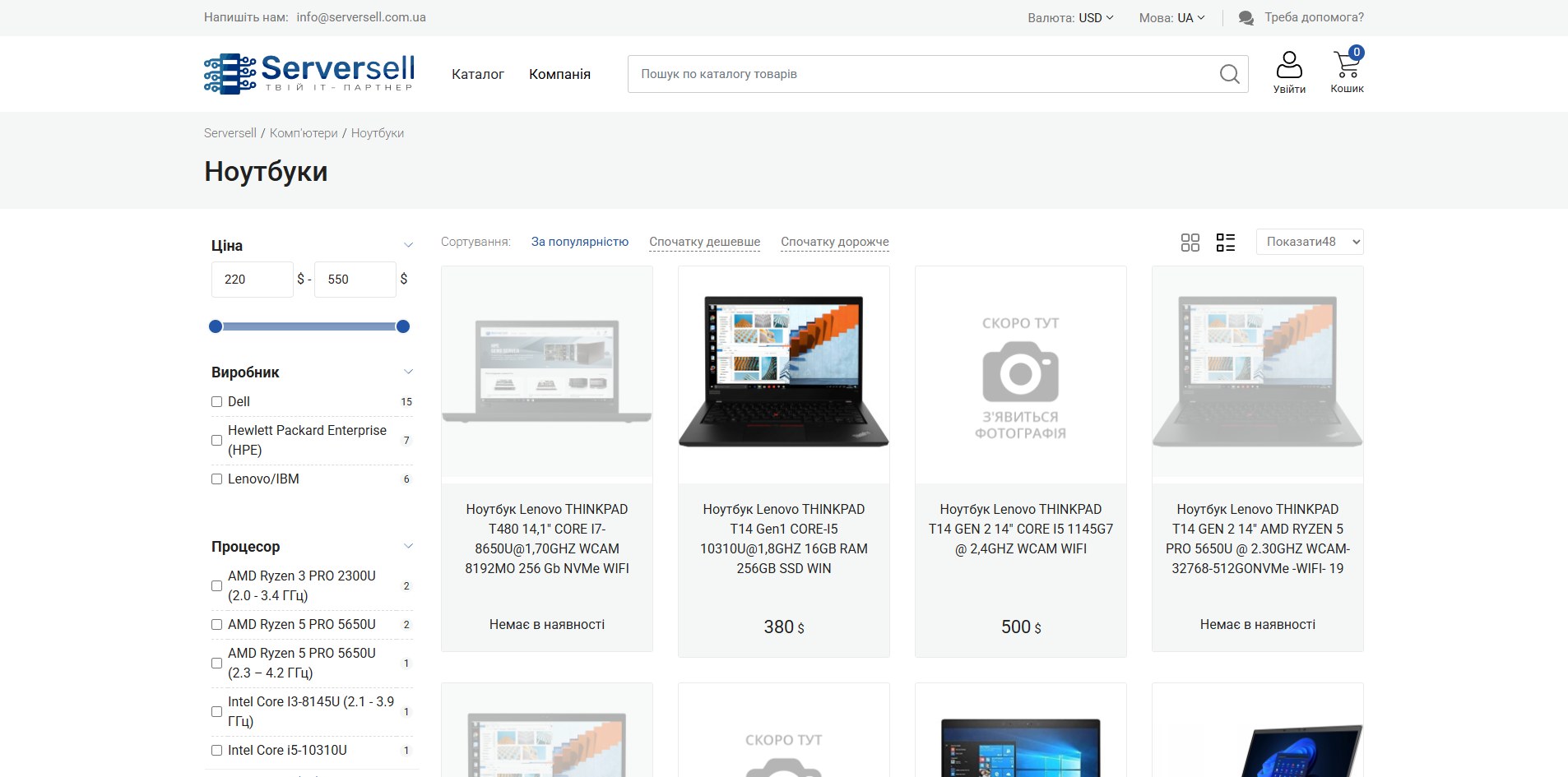Click the help chat bubble icon
The image size is (1568, 777).
pyautogui.click(x=1246, y=18)
